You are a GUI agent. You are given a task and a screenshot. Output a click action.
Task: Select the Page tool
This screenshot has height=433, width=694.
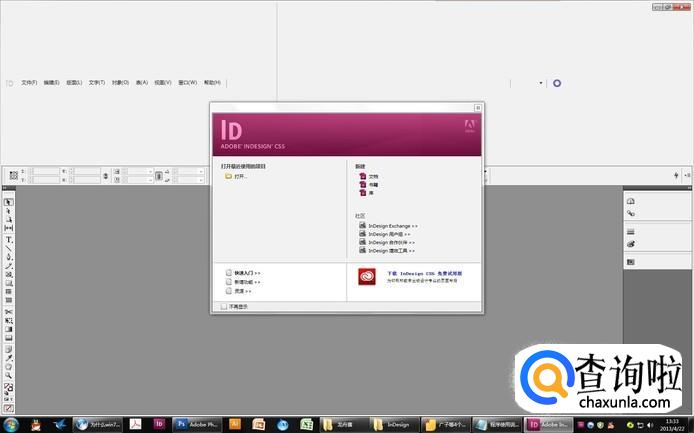coord(8,219)
